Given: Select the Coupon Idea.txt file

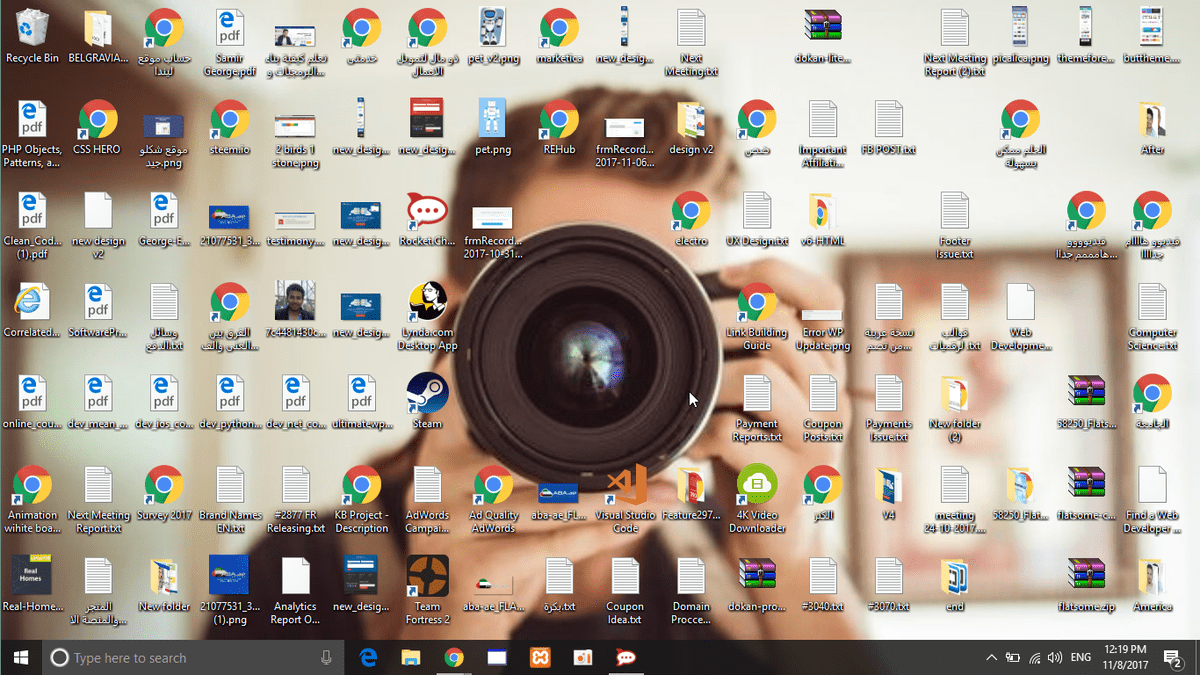Looking at the screenshot, I should [625, 577].
